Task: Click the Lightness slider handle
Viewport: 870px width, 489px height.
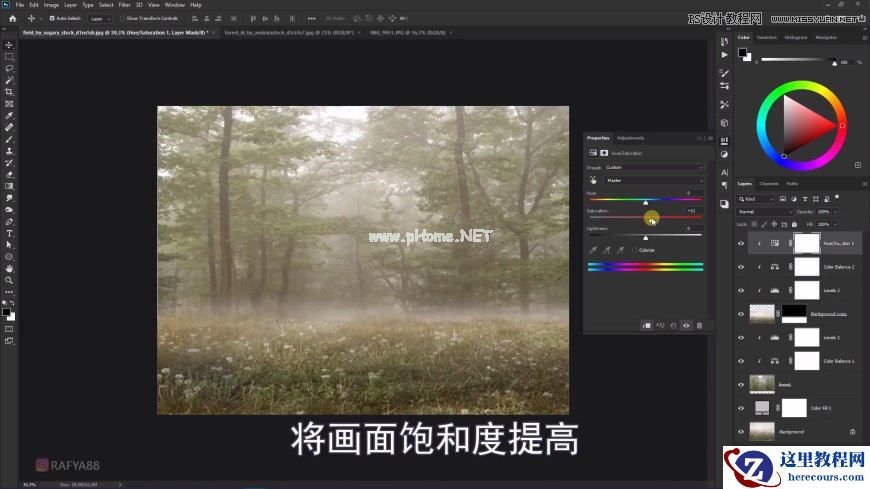Action: tap(645, 238)
